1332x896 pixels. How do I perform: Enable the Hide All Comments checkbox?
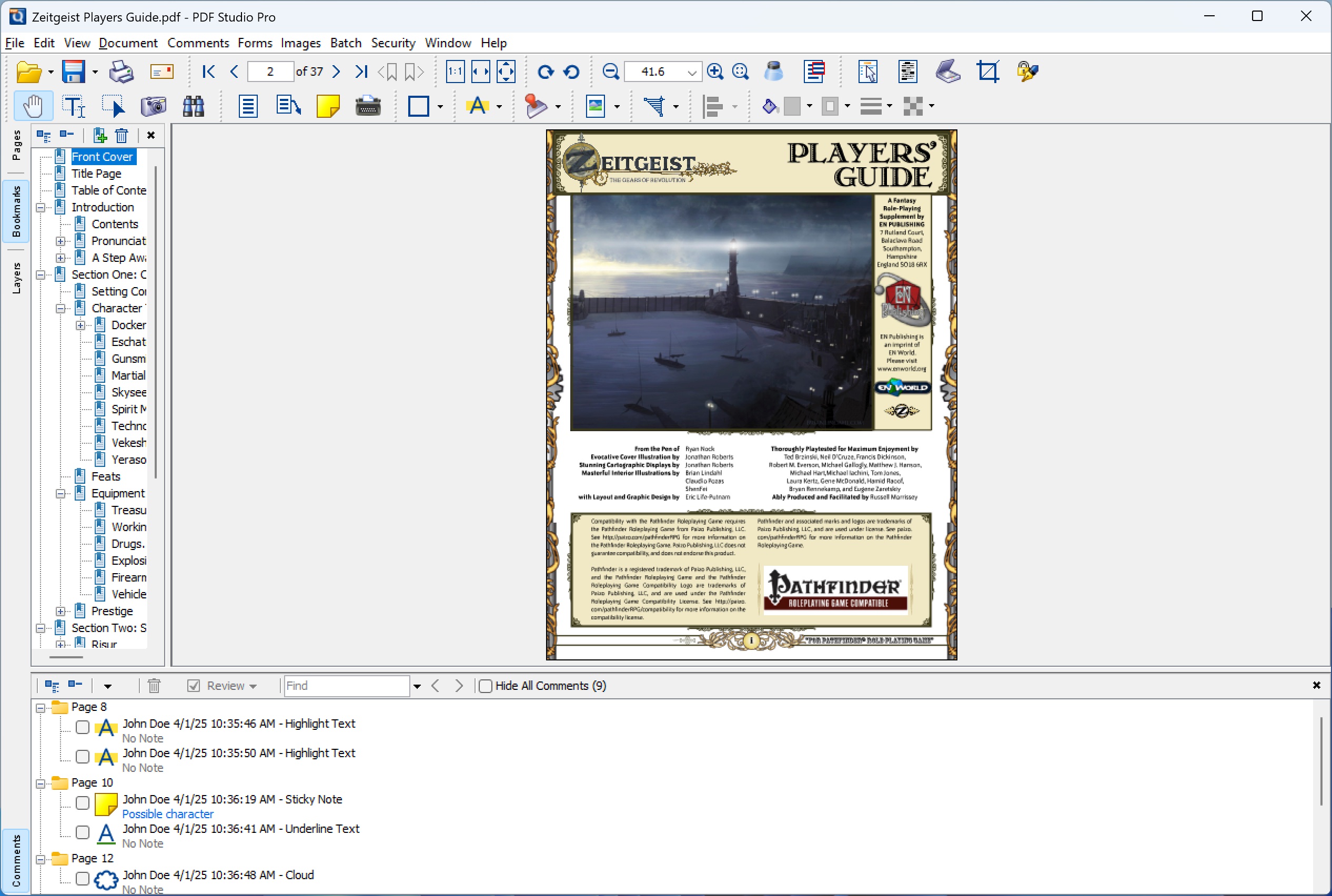pos(486,686)
